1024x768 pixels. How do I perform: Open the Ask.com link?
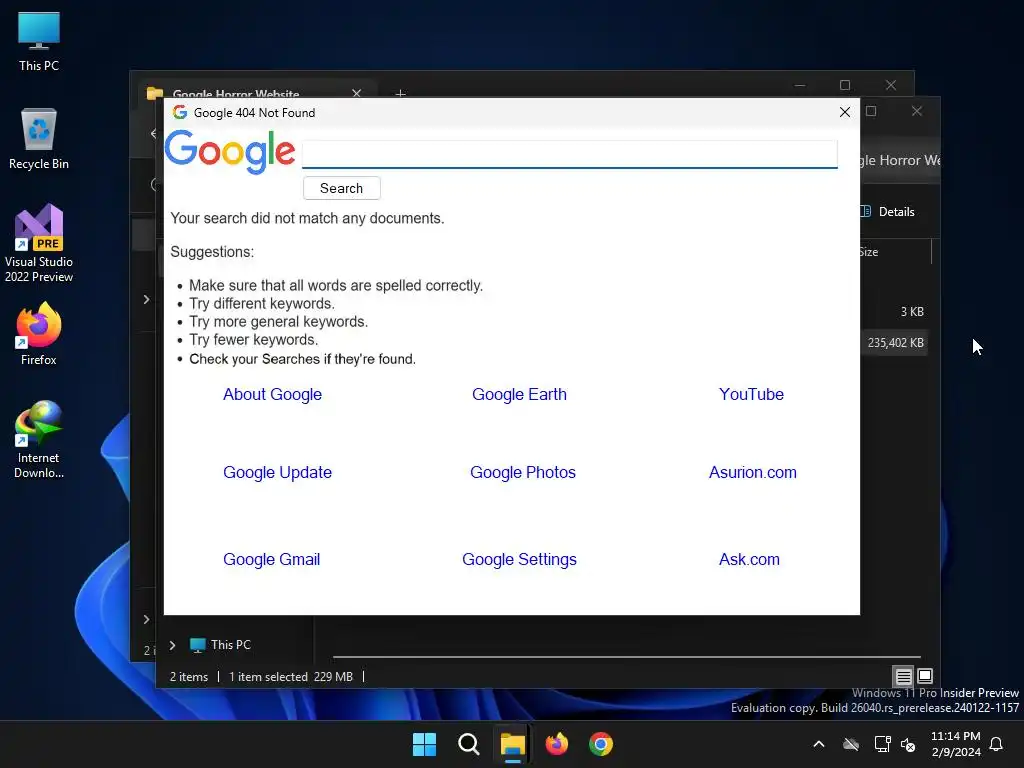click(x=749, y=560)
